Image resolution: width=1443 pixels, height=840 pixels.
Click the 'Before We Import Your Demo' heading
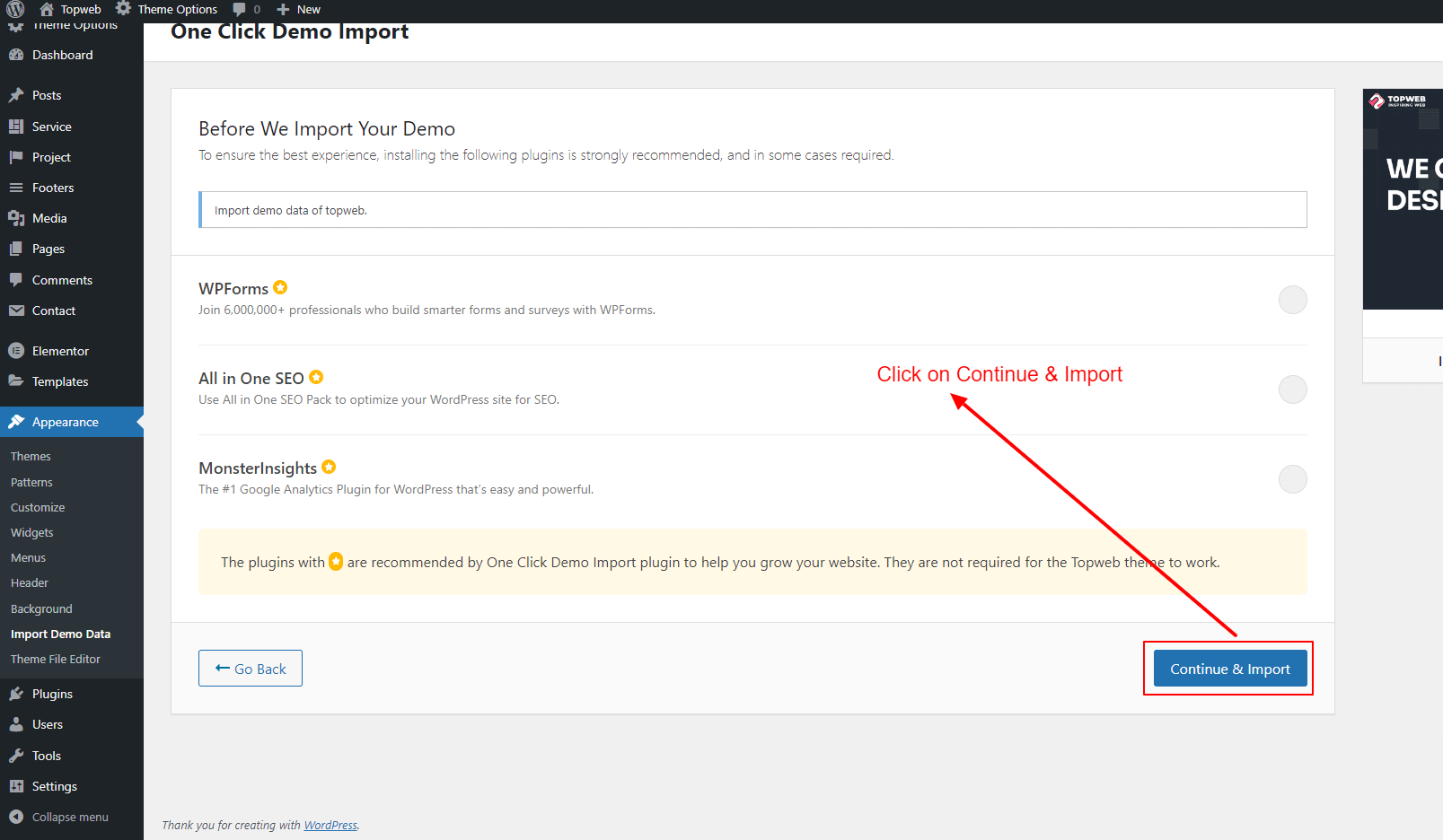(x=327, y=129)
